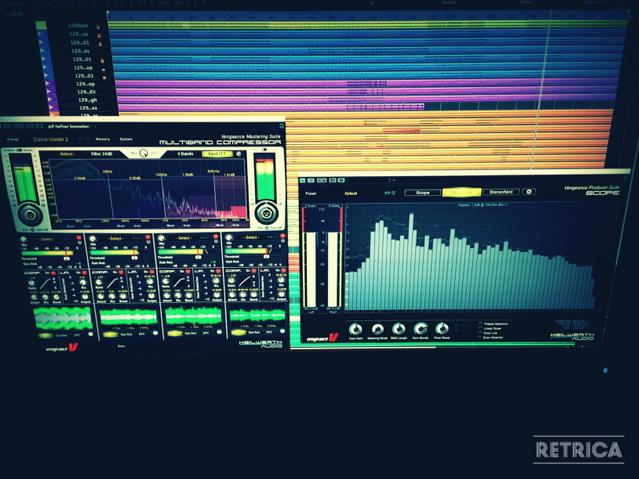Viewport: 639px width, 479px height.
Task: Open the Default preset selector in Scope
Action: pos(351,193)
